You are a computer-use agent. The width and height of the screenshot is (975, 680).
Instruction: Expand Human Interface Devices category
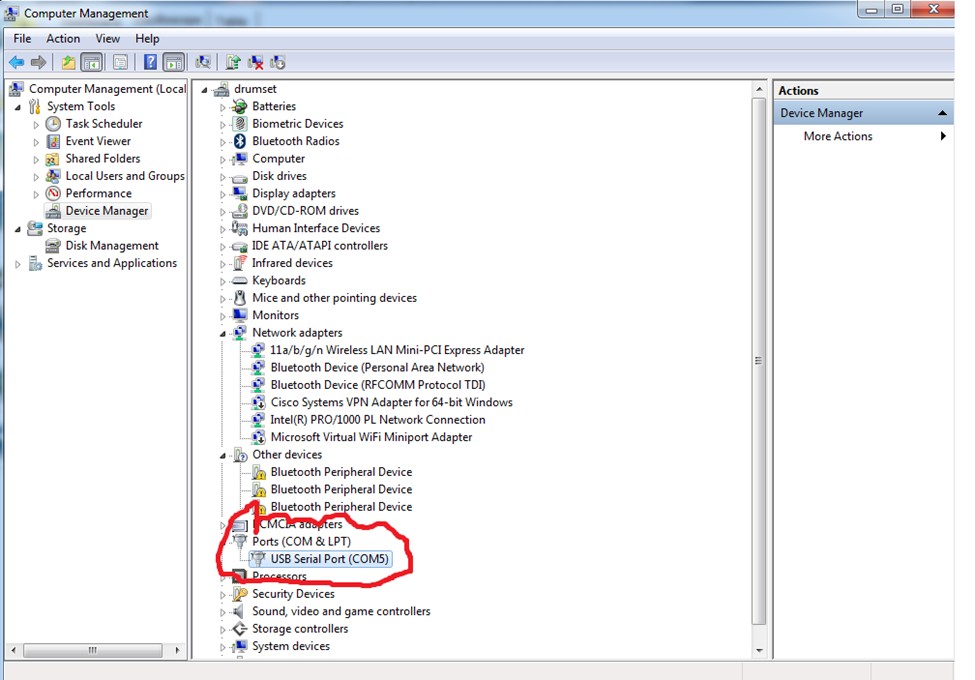coord(223,229)
